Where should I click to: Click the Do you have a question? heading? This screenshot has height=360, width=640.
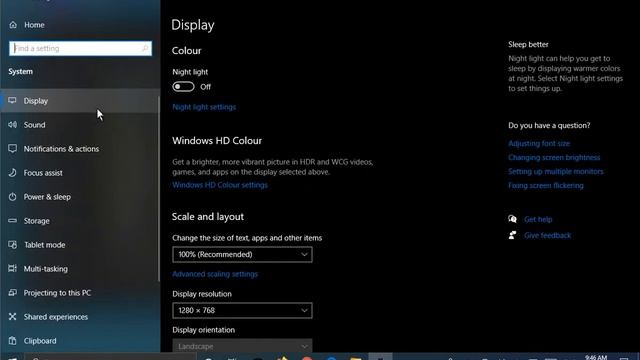pos(549,125)
